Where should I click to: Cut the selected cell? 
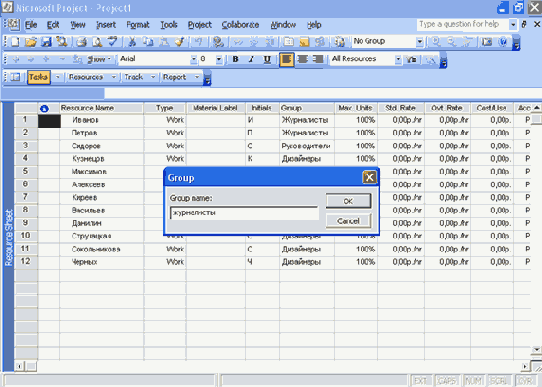tap(132, 42)
